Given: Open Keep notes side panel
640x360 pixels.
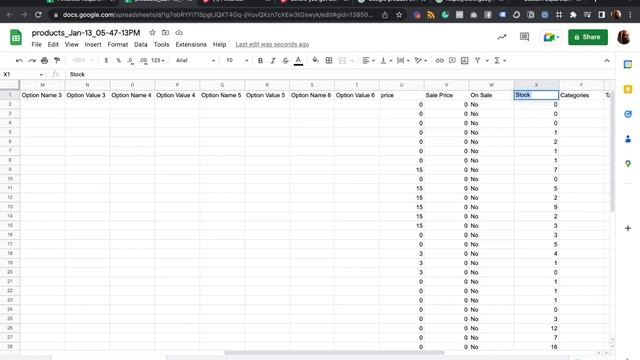Looking at the screenshot, I should (x=628, y=89).
